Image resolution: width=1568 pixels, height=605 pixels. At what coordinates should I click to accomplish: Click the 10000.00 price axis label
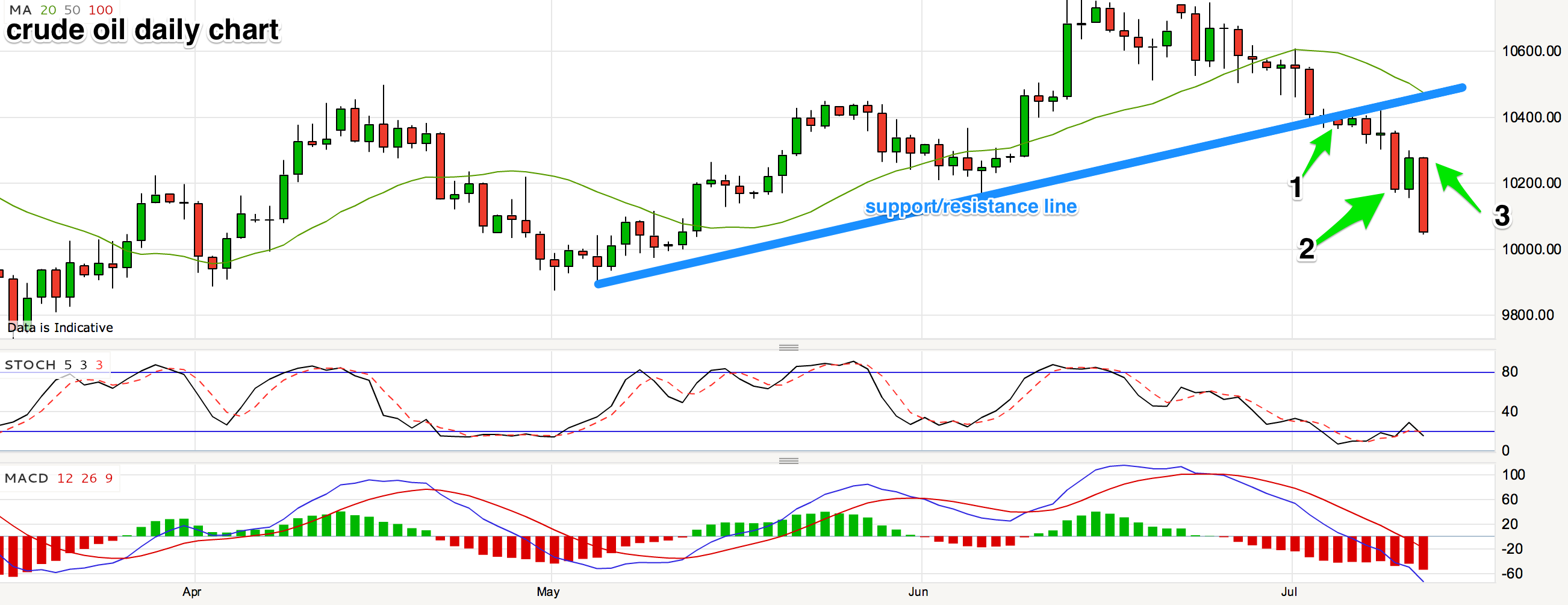click(1531, 249)
